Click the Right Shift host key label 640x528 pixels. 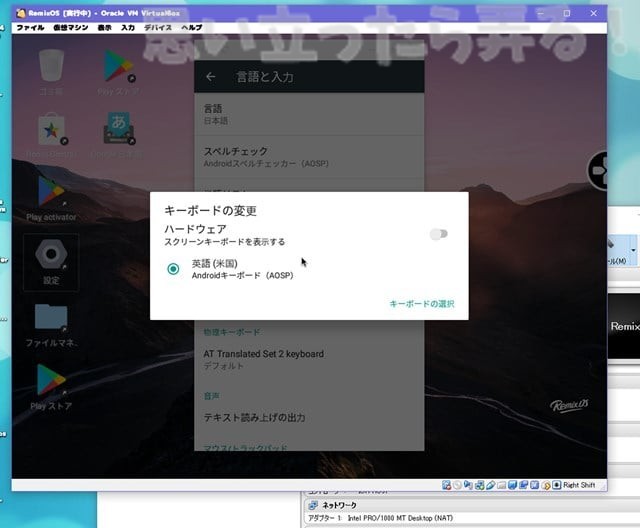point(579,485)
